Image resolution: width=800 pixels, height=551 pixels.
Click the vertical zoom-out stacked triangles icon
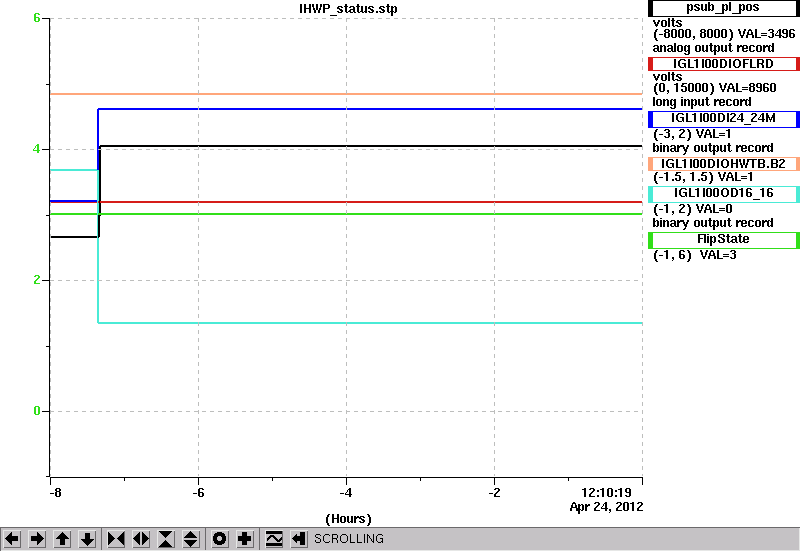coord(191,539)
